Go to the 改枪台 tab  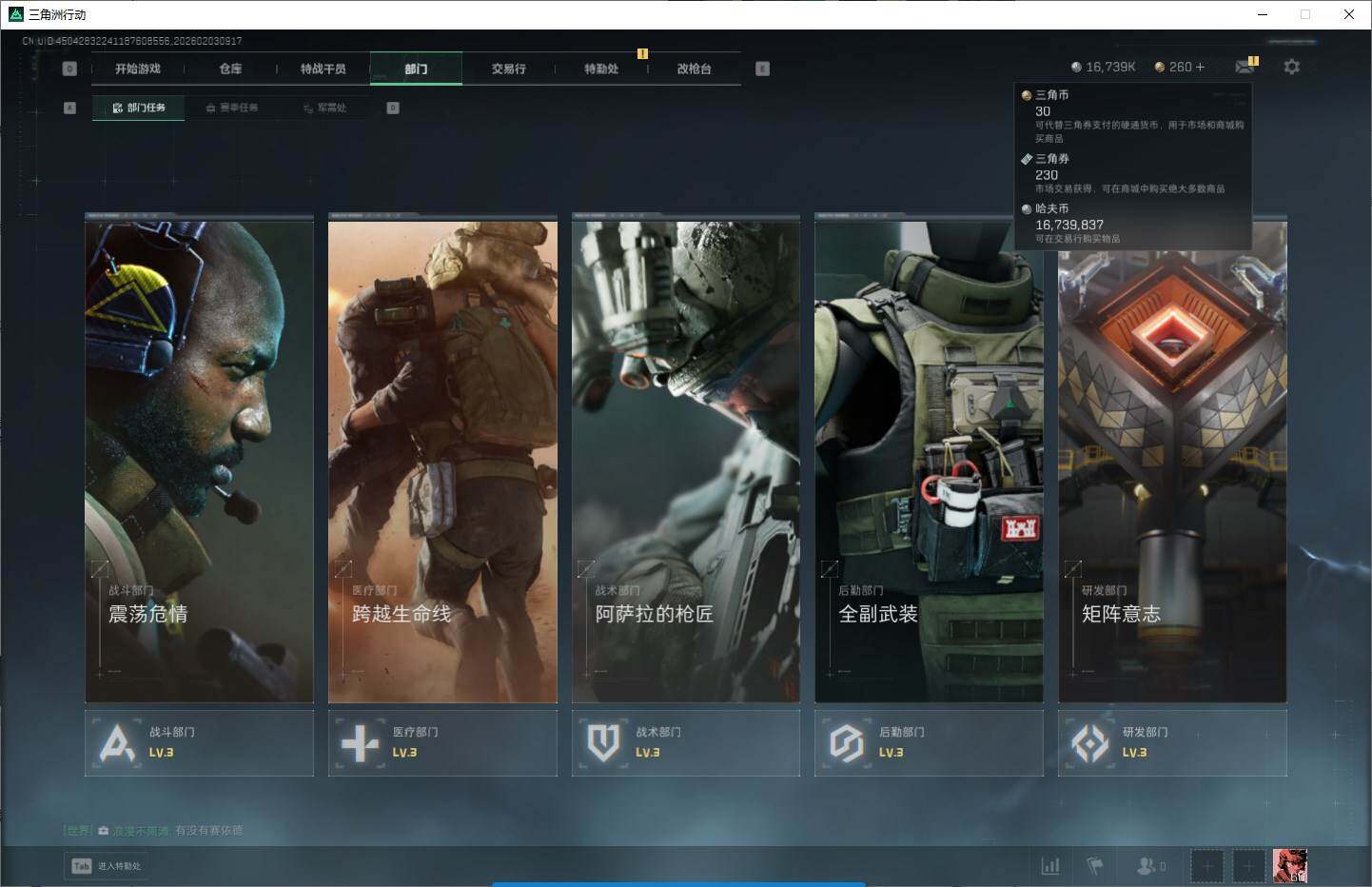pos(694,69)
